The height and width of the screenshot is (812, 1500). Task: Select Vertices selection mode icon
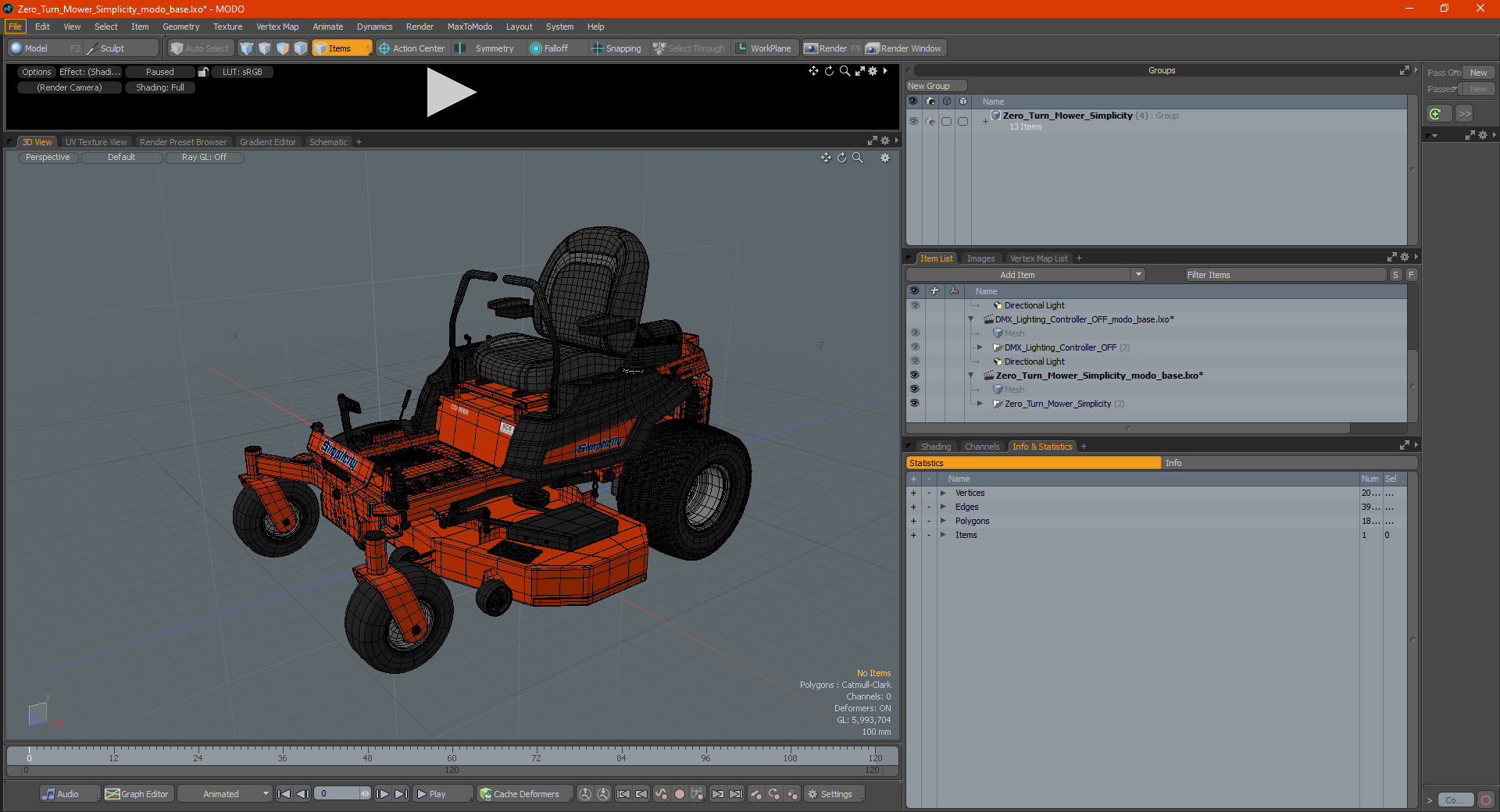click(247, 48)
